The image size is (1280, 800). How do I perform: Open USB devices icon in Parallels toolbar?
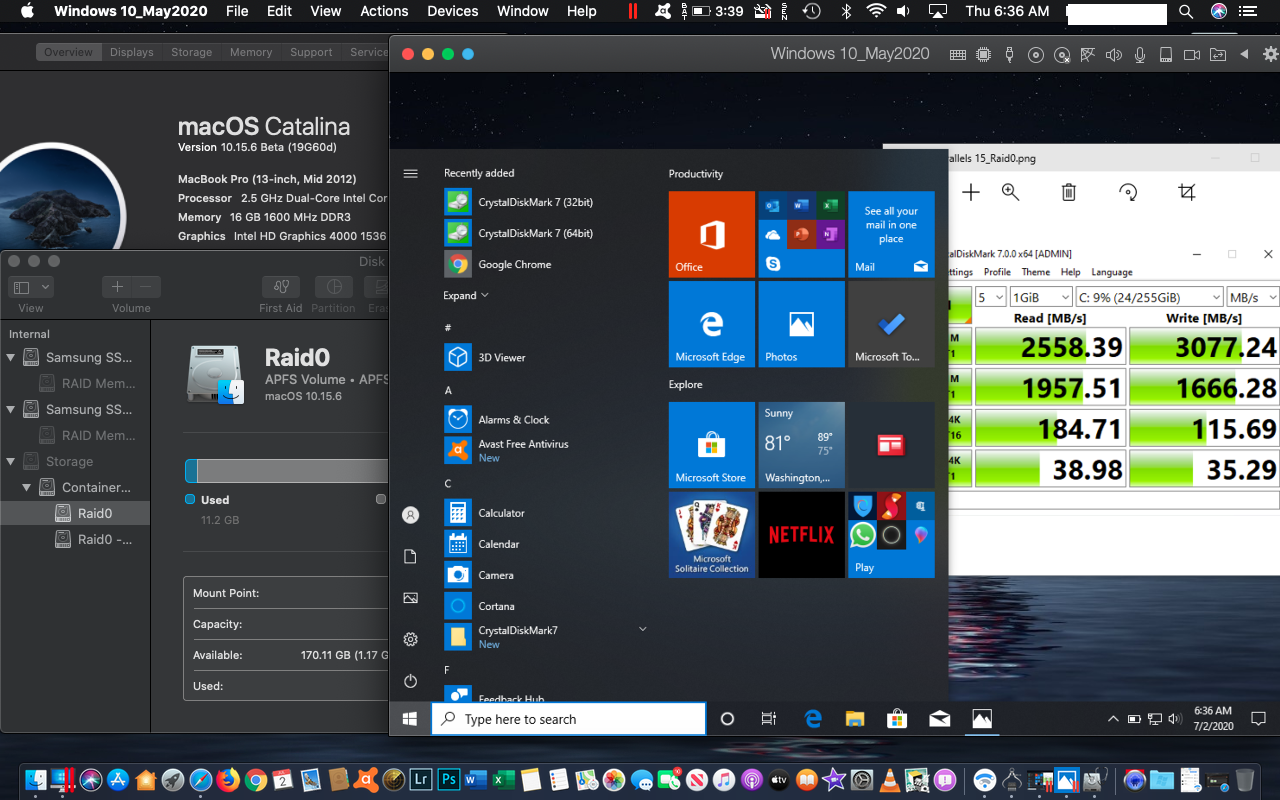(1009, 55)
